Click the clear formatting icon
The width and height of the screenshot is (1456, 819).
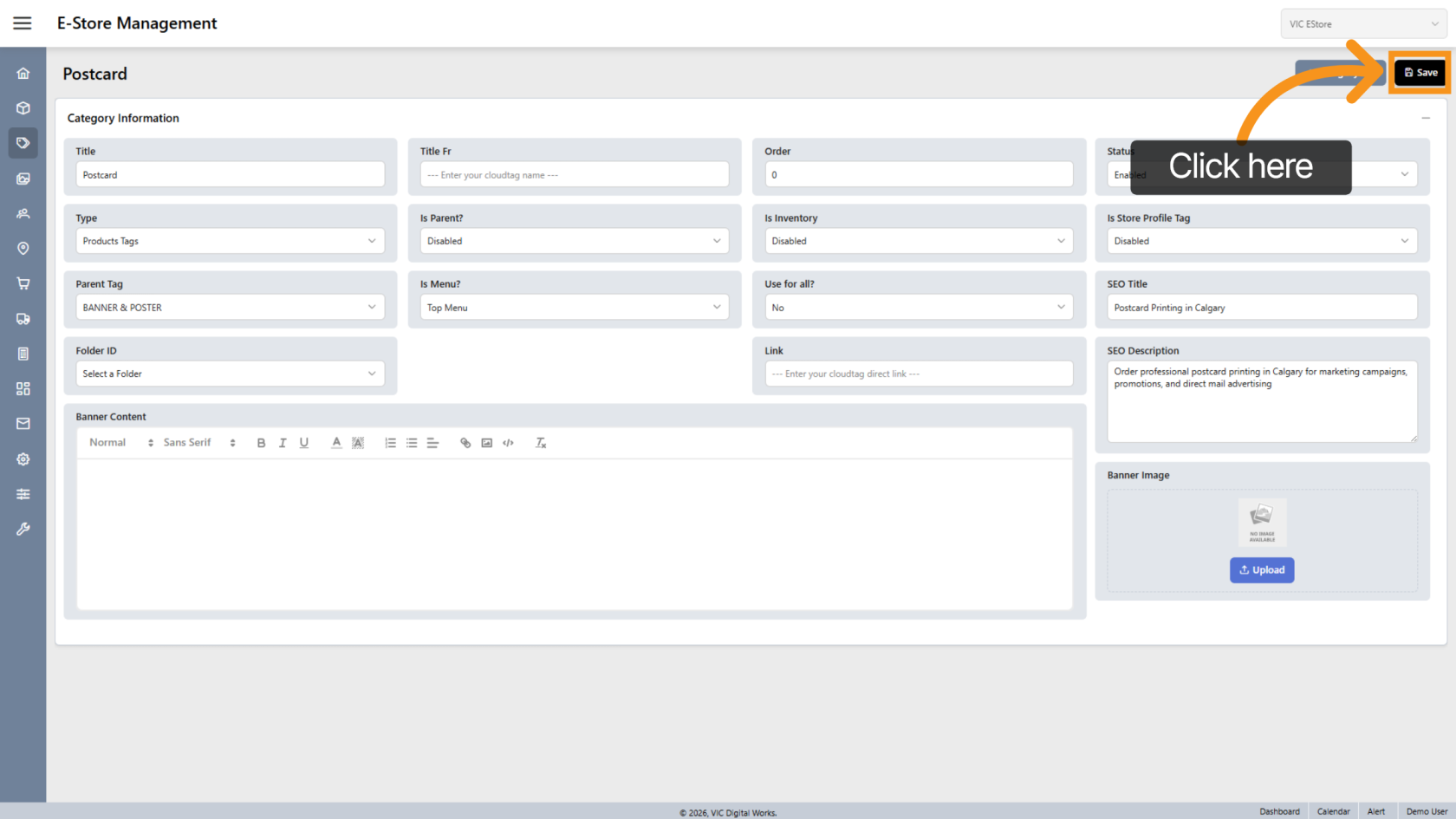[x=541, y=443]
